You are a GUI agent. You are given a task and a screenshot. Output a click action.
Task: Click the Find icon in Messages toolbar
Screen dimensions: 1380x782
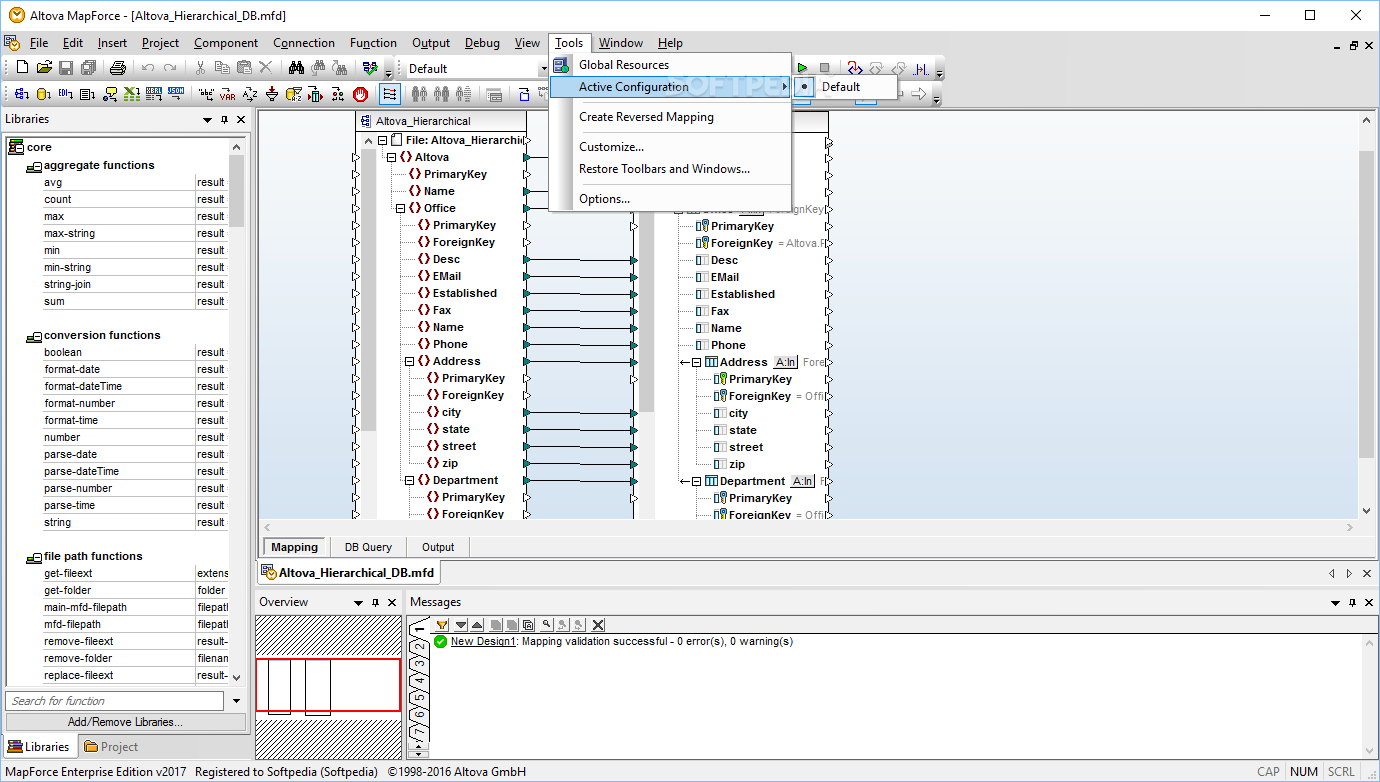pyautogui.click(x=546, y=625)
